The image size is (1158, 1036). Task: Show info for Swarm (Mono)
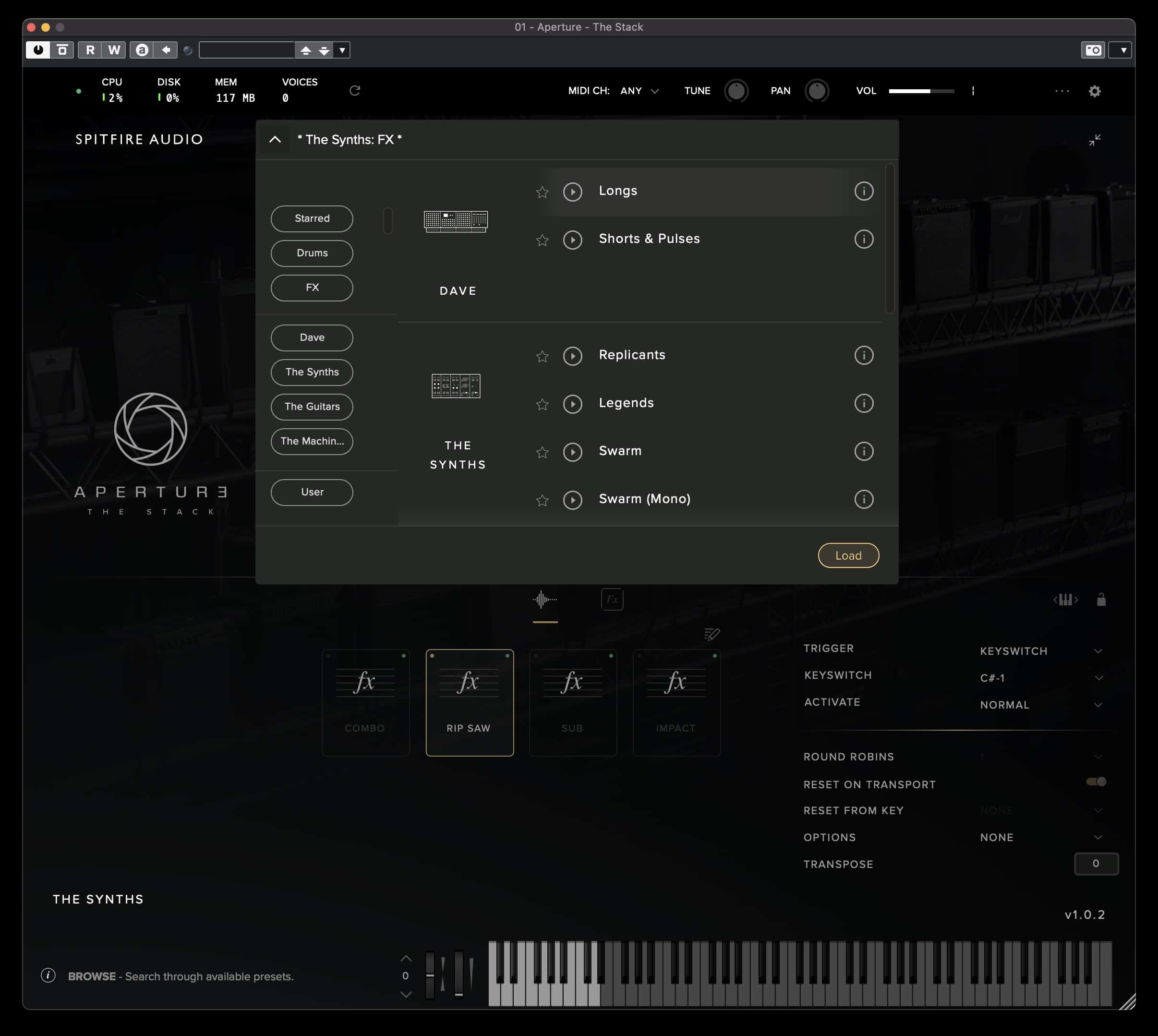coord(864,499)
